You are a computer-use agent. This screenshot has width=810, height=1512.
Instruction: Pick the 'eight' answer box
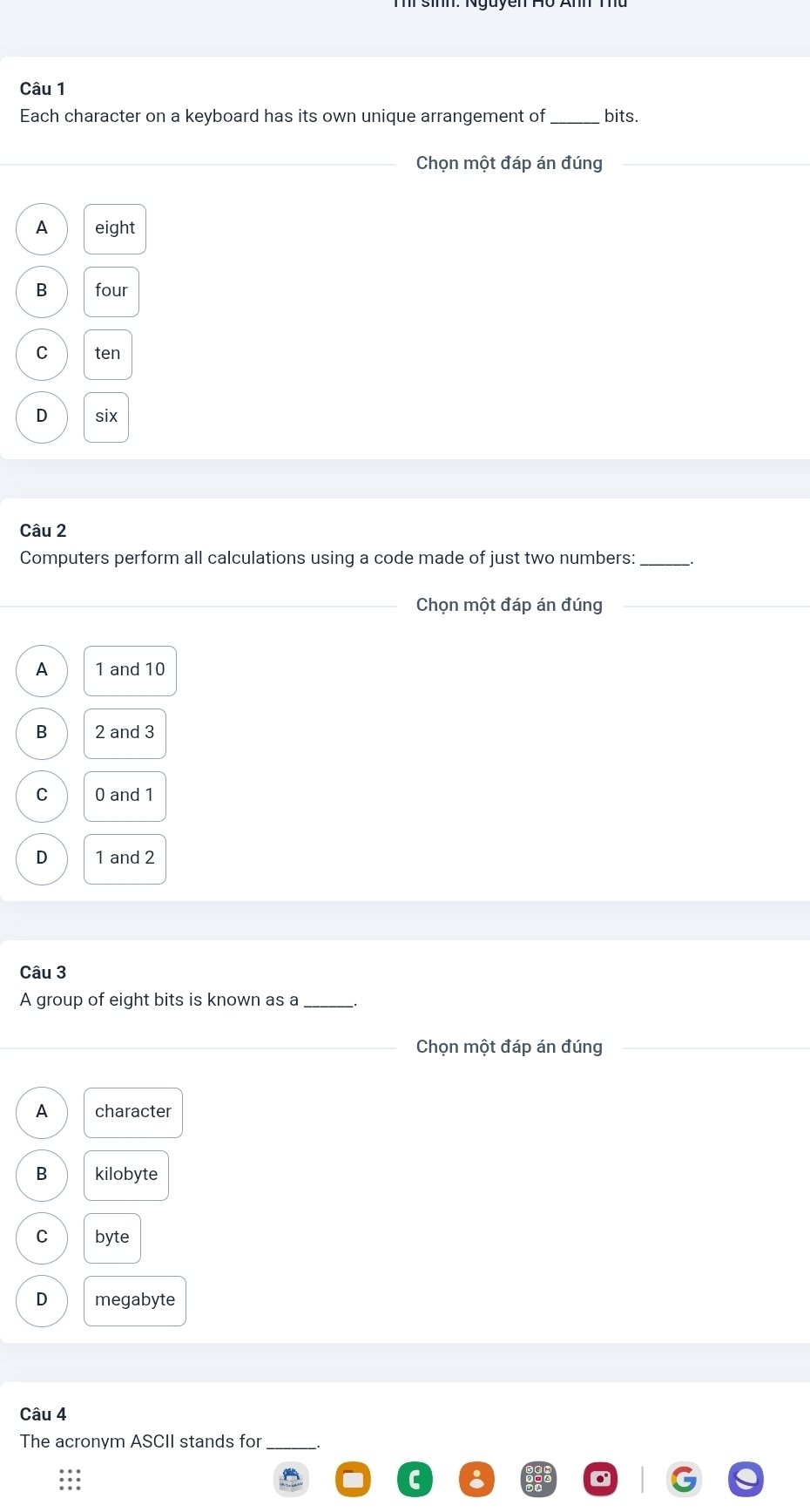pyautogui.click(x=115, y=228)
